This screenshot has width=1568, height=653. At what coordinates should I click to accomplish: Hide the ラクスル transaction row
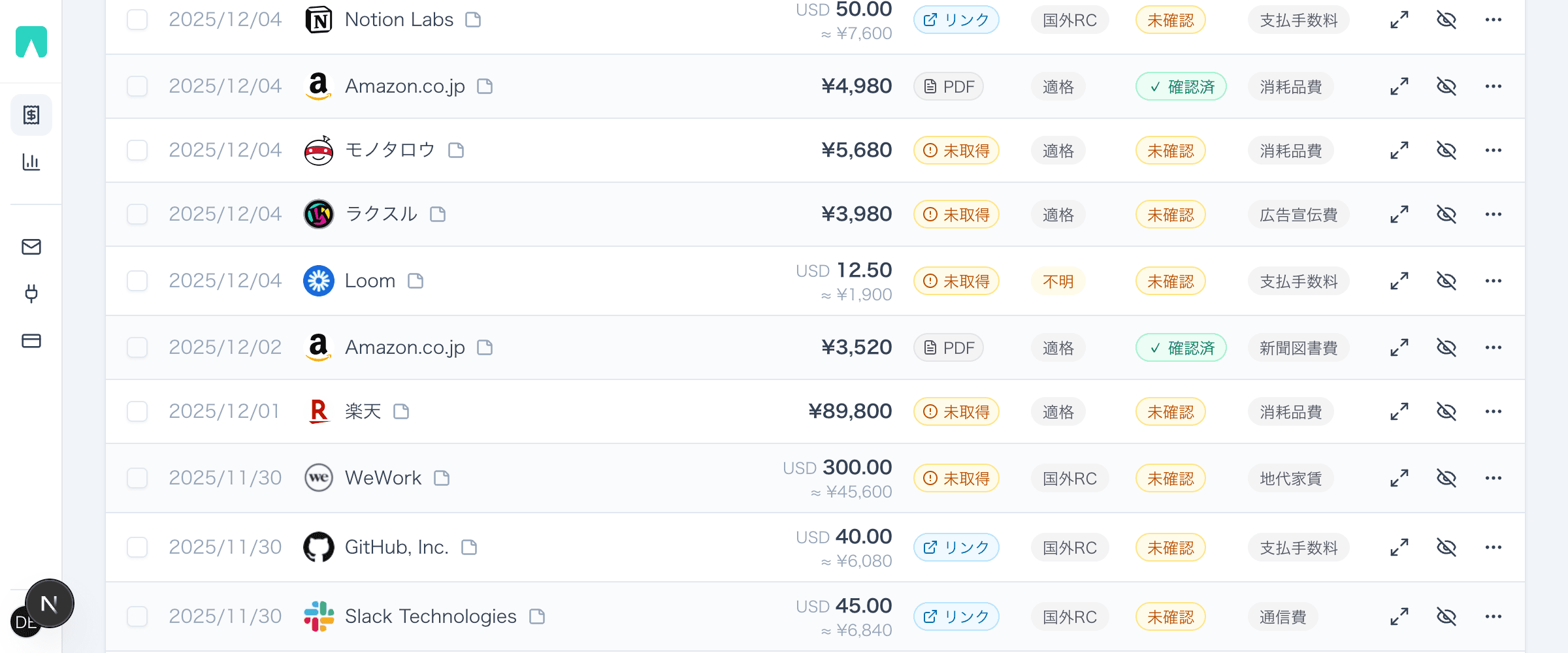[1446, 214]
